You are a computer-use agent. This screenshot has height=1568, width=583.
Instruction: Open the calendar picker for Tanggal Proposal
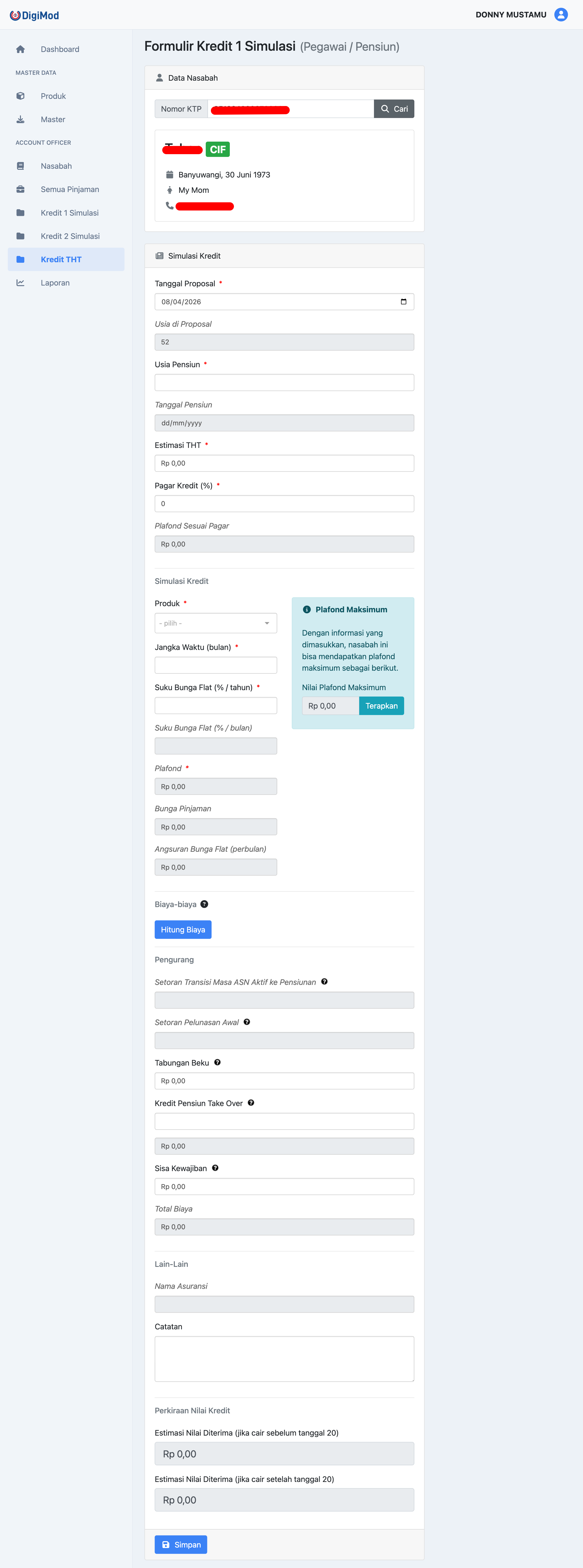pyautogui.click(x=404, y=302)
